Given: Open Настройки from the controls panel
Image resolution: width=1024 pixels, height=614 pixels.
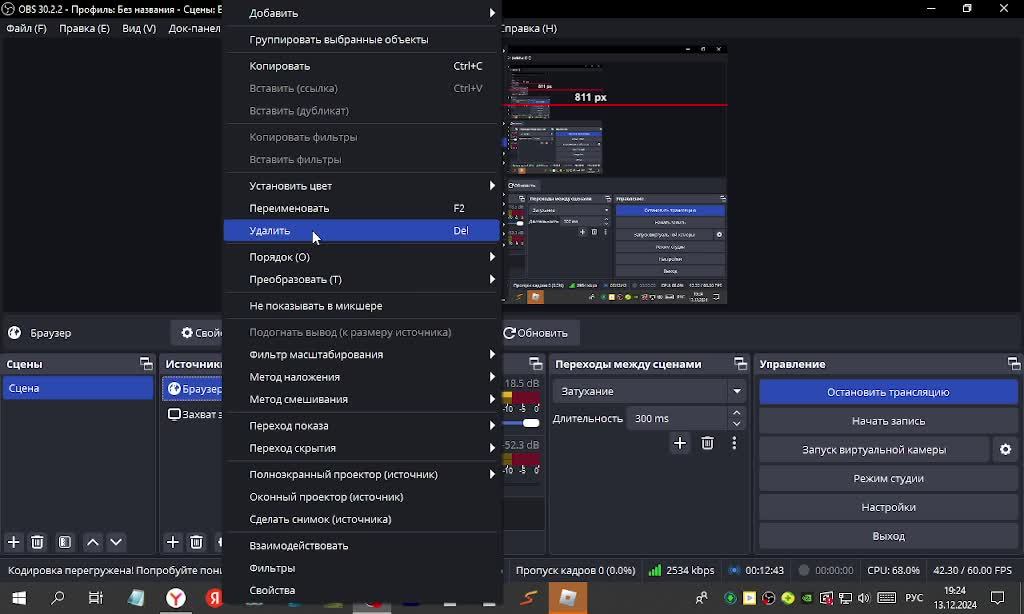Looking at the screenshot, I should [x=888, y=507].
